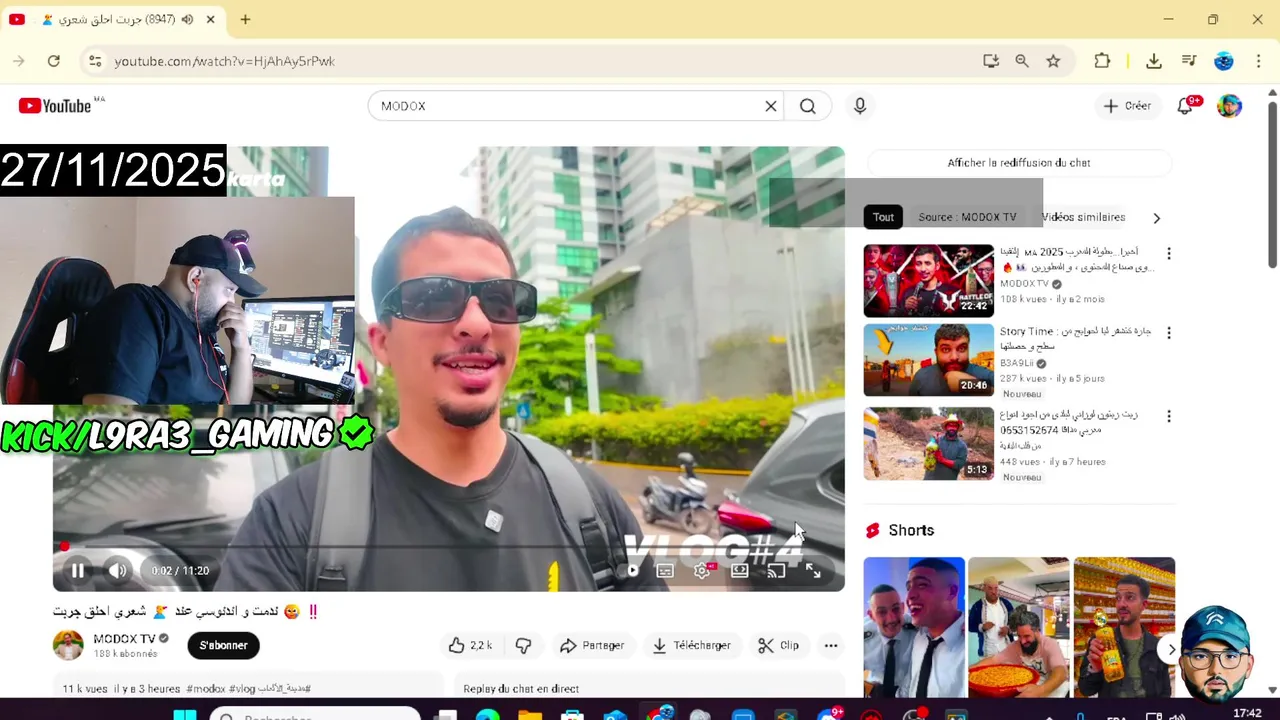The image size is (1280, 720).
Task: View site information icon in address bar
Action: (x=95, y=61)
